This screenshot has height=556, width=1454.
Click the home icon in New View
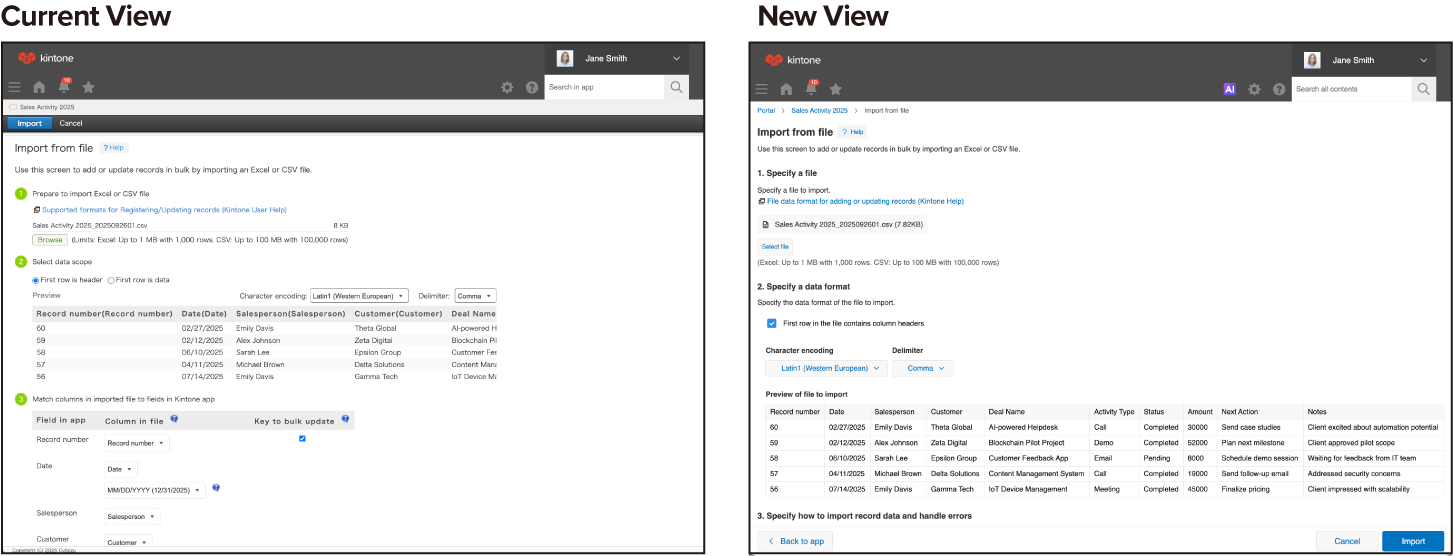pos(786,89)
